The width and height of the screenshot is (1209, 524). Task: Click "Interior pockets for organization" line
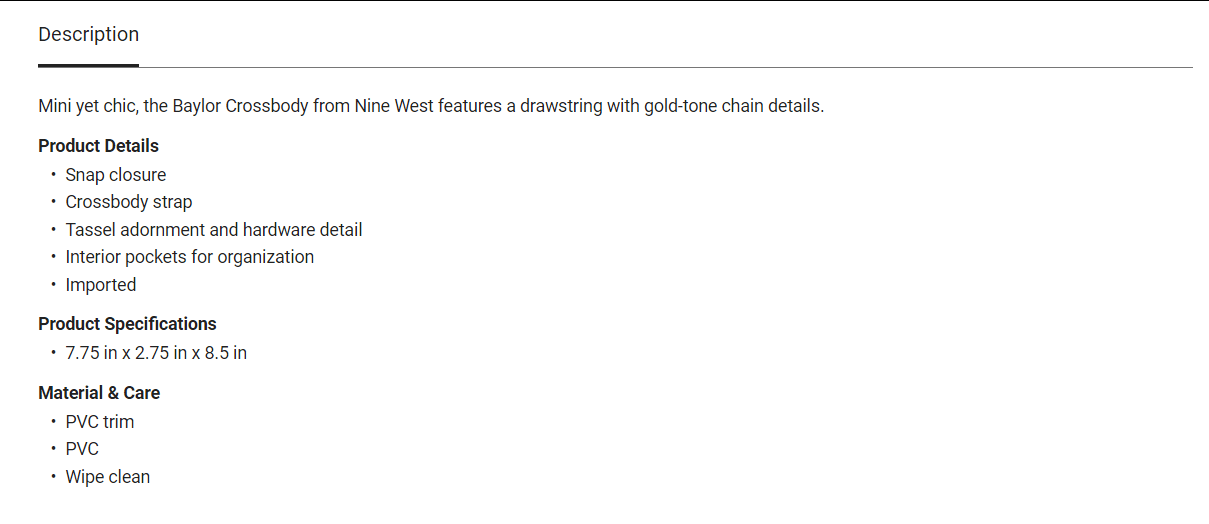click(x=190, y=257)
